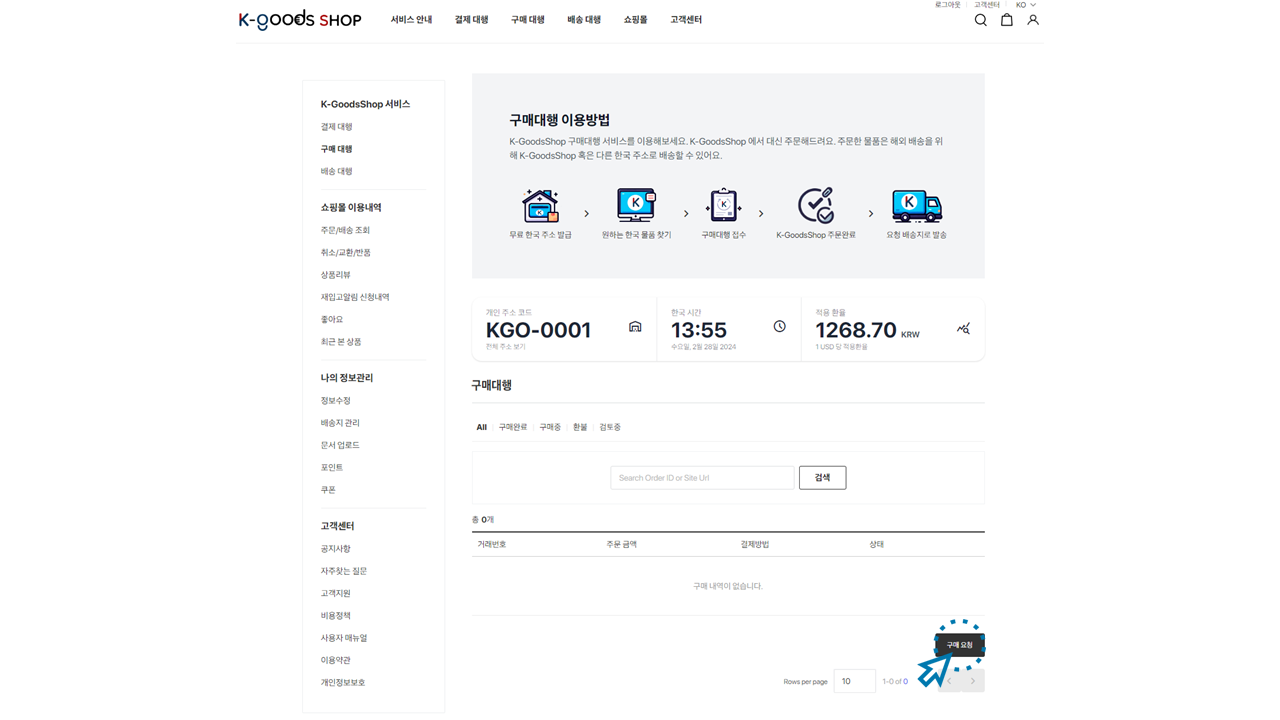Click the exchange rate chart icon
Image resolution: width=1280 pixels, height=720 pixels.
[963, 328]
